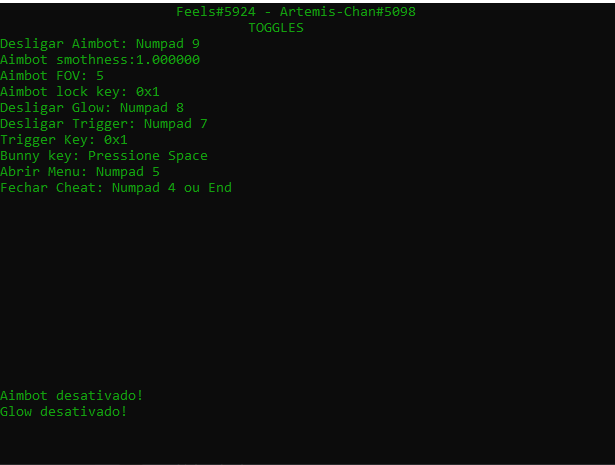Click the word Feels#5924 in the header

coord(216,12)
